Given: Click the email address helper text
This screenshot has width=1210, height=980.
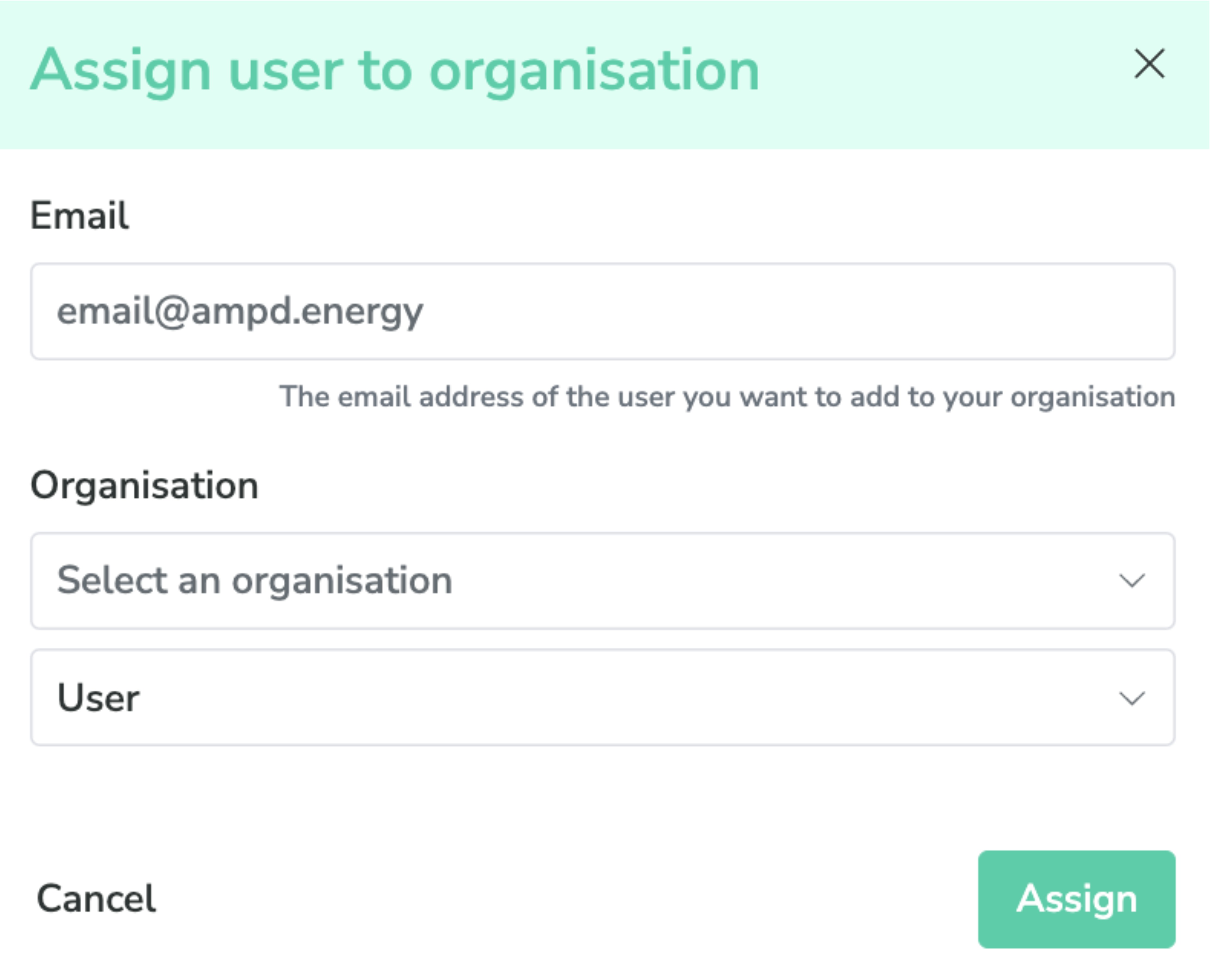Looking at the screenshot, I should 727,397.
